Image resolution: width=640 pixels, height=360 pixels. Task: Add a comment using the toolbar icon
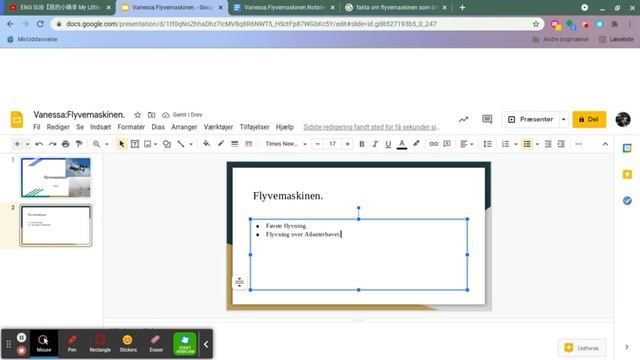tap(447, 144)
